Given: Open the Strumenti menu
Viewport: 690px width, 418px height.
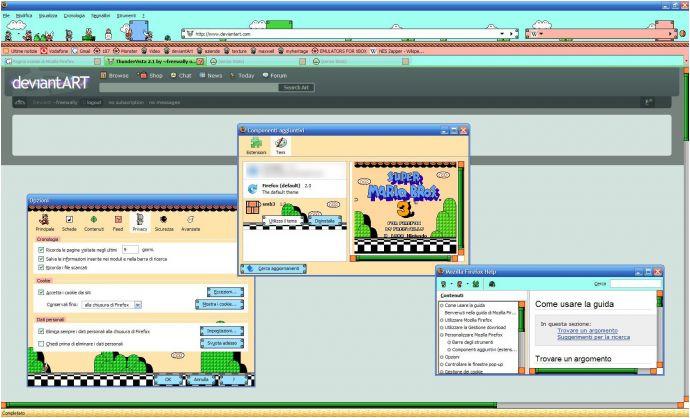Looking at the screenshot, I should pos(126,15).
